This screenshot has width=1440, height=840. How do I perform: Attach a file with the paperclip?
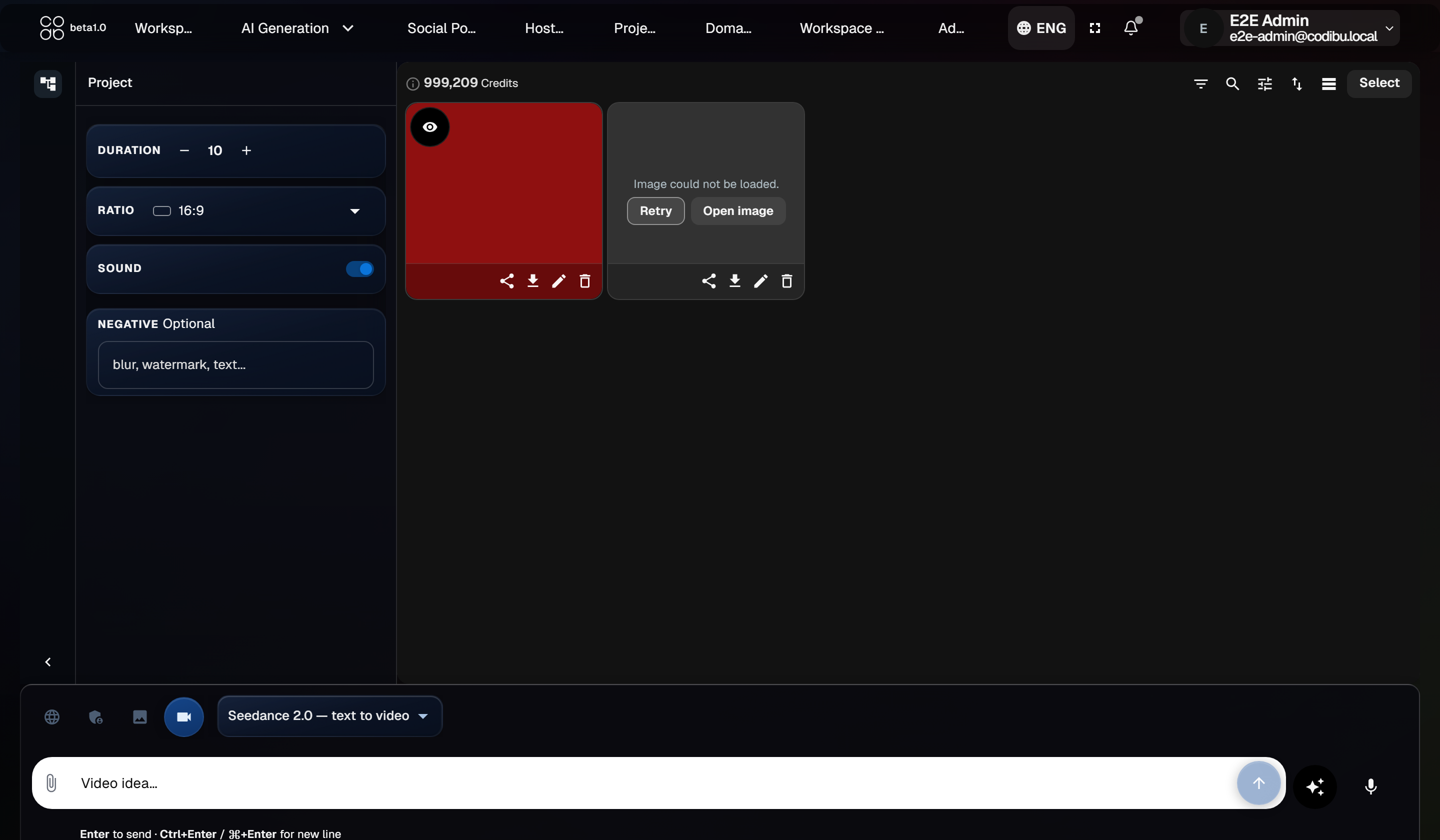click(x=51, y=783)
